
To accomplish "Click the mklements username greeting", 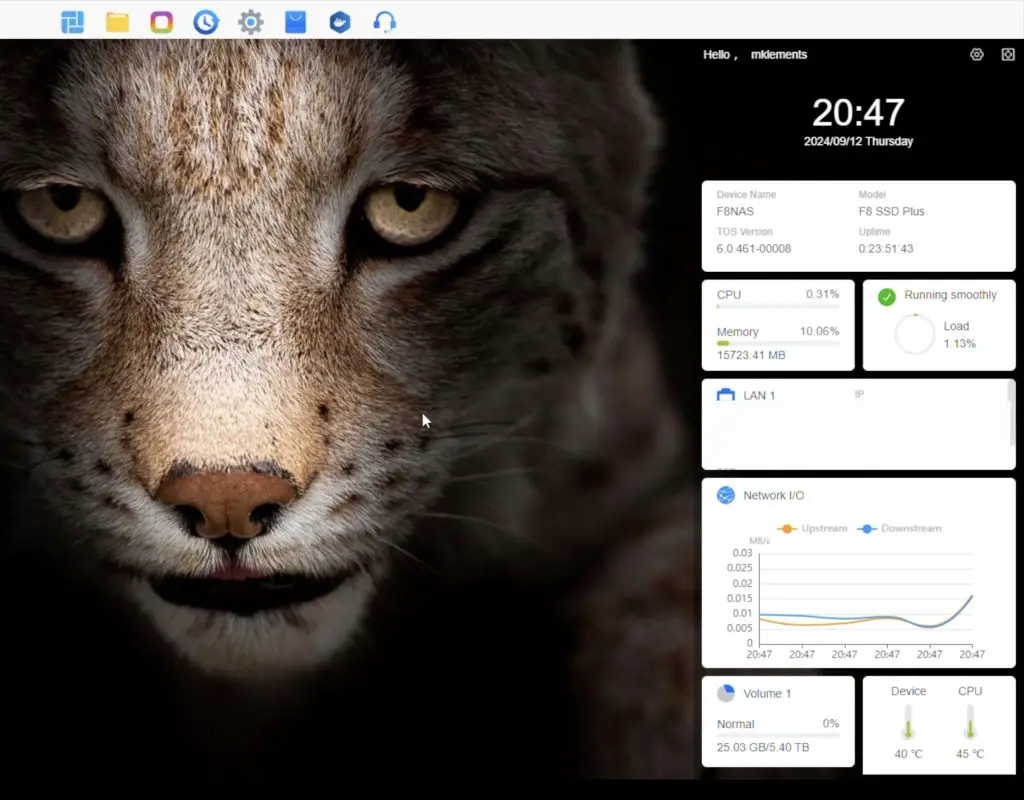I will [x=778, y=55].
